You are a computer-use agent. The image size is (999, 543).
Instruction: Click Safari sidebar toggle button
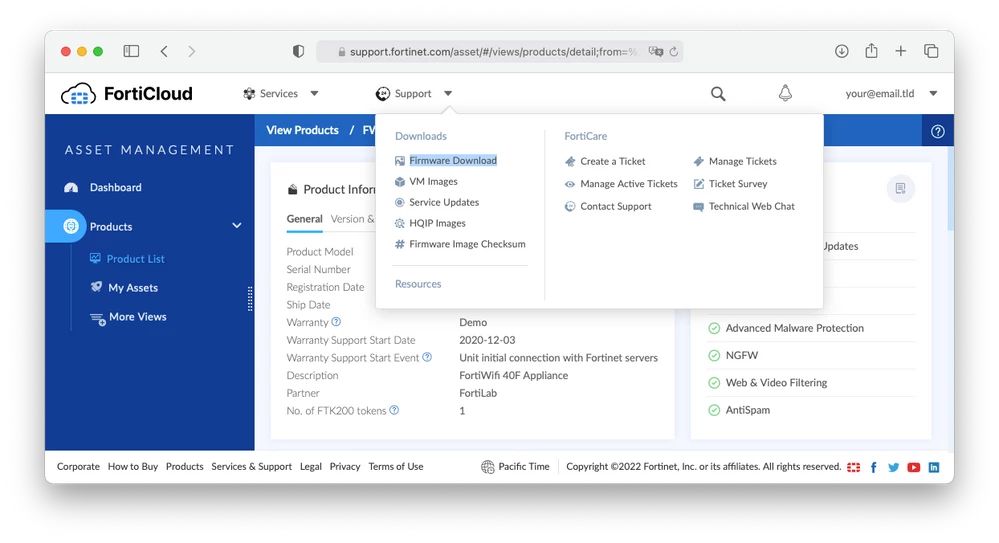(131, 51)
